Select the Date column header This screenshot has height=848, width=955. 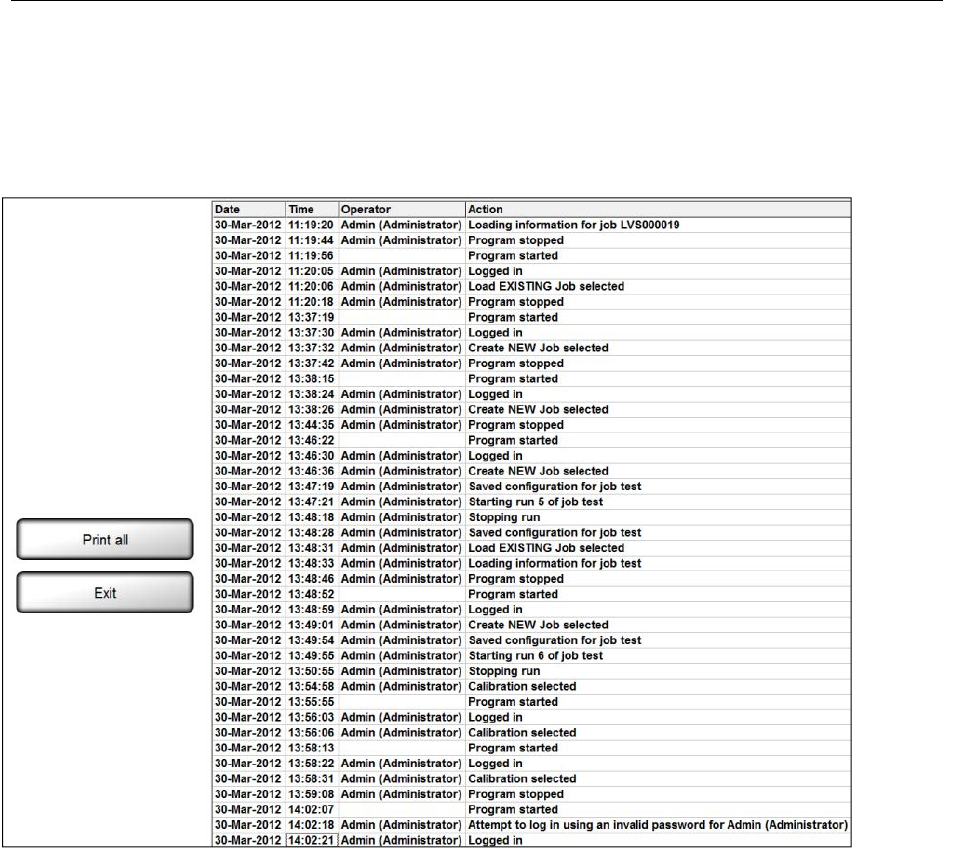pyautogui.click(x=248, y=209)
